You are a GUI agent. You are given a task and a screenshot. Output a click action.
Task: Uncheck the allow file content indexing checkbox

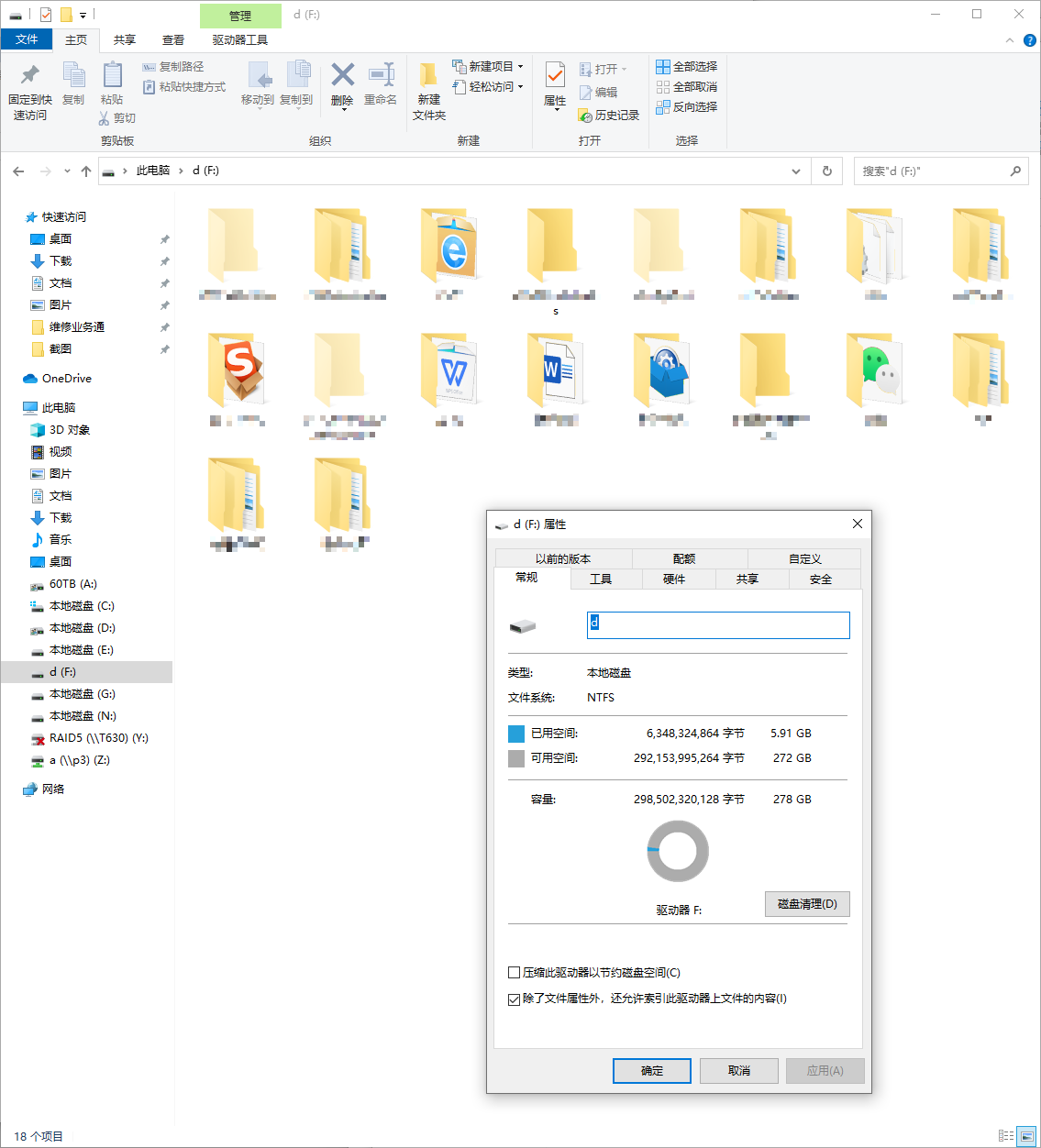coord(515,999)
